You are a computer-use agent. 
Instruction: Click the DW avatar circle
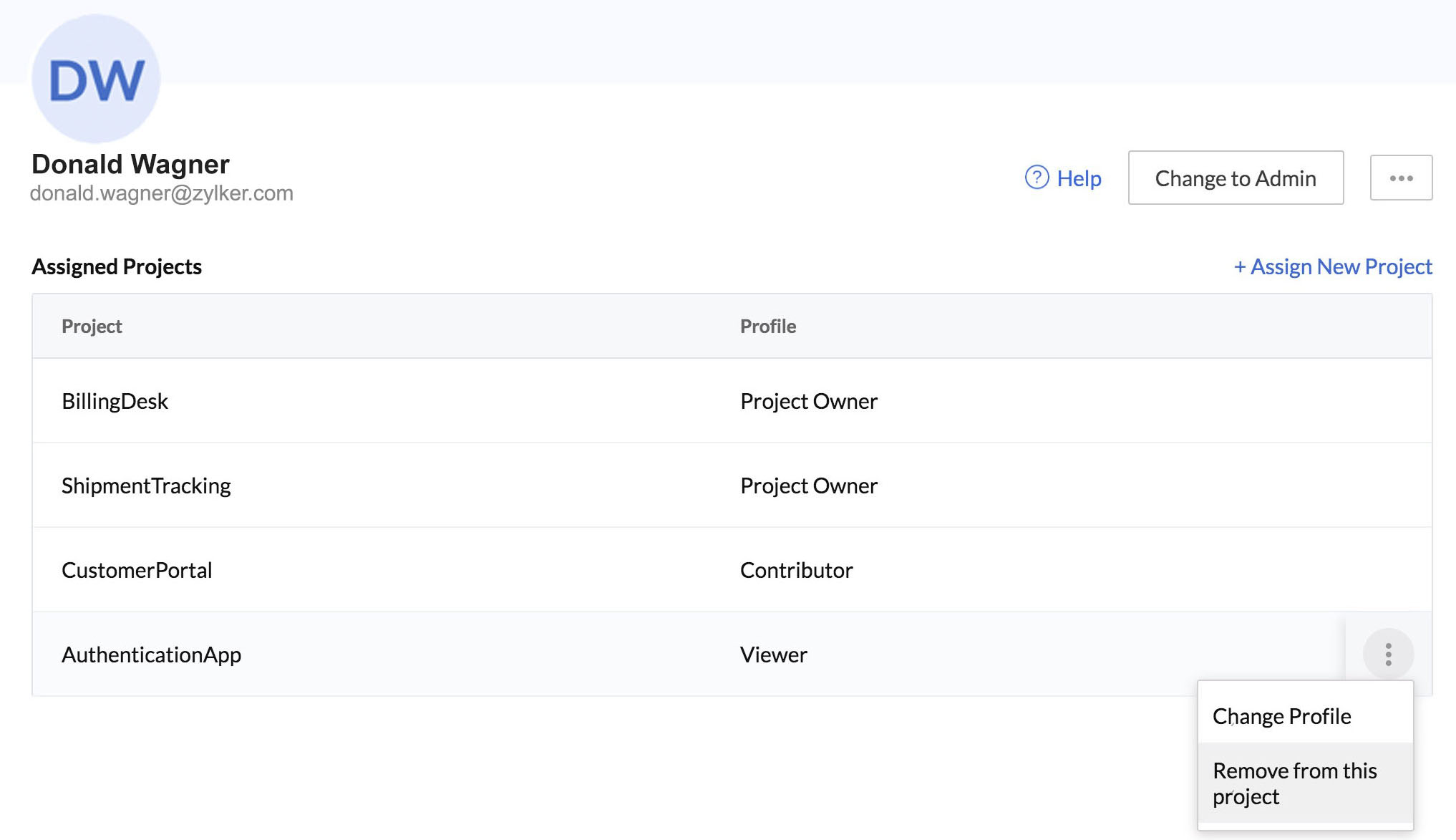pos(96,79)
